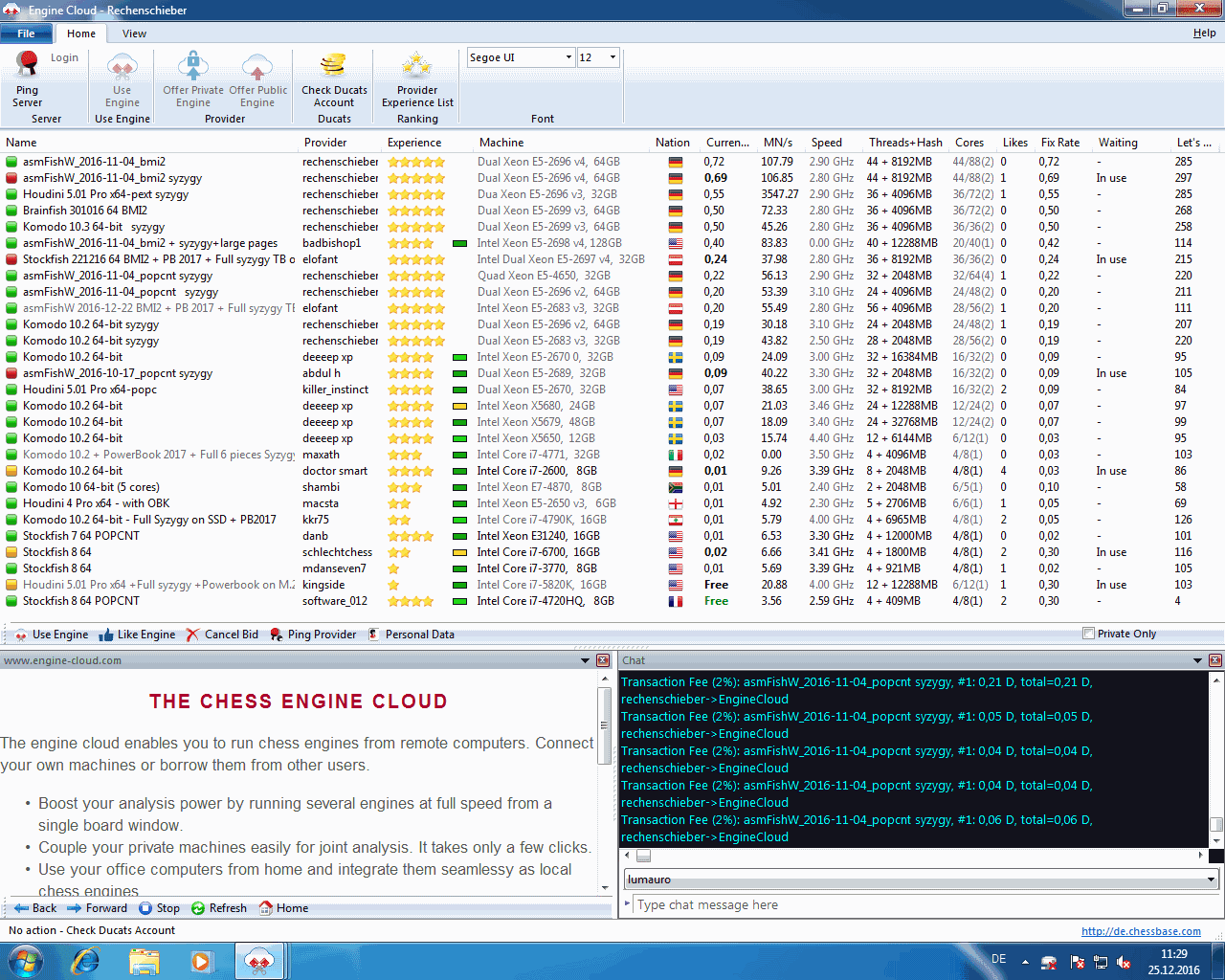Open the Segoe UI font dropdown
Image resolution: width=1225 pixels, height=980 pixels.
(568, 57)
